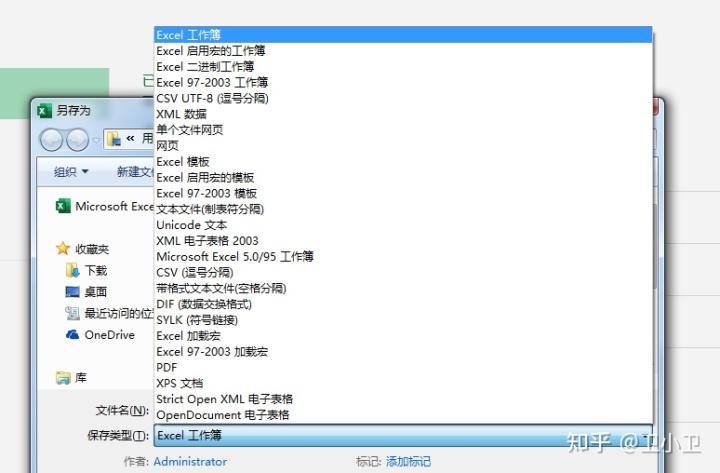Select XML 电子表格 2003 option

point(403,241)
